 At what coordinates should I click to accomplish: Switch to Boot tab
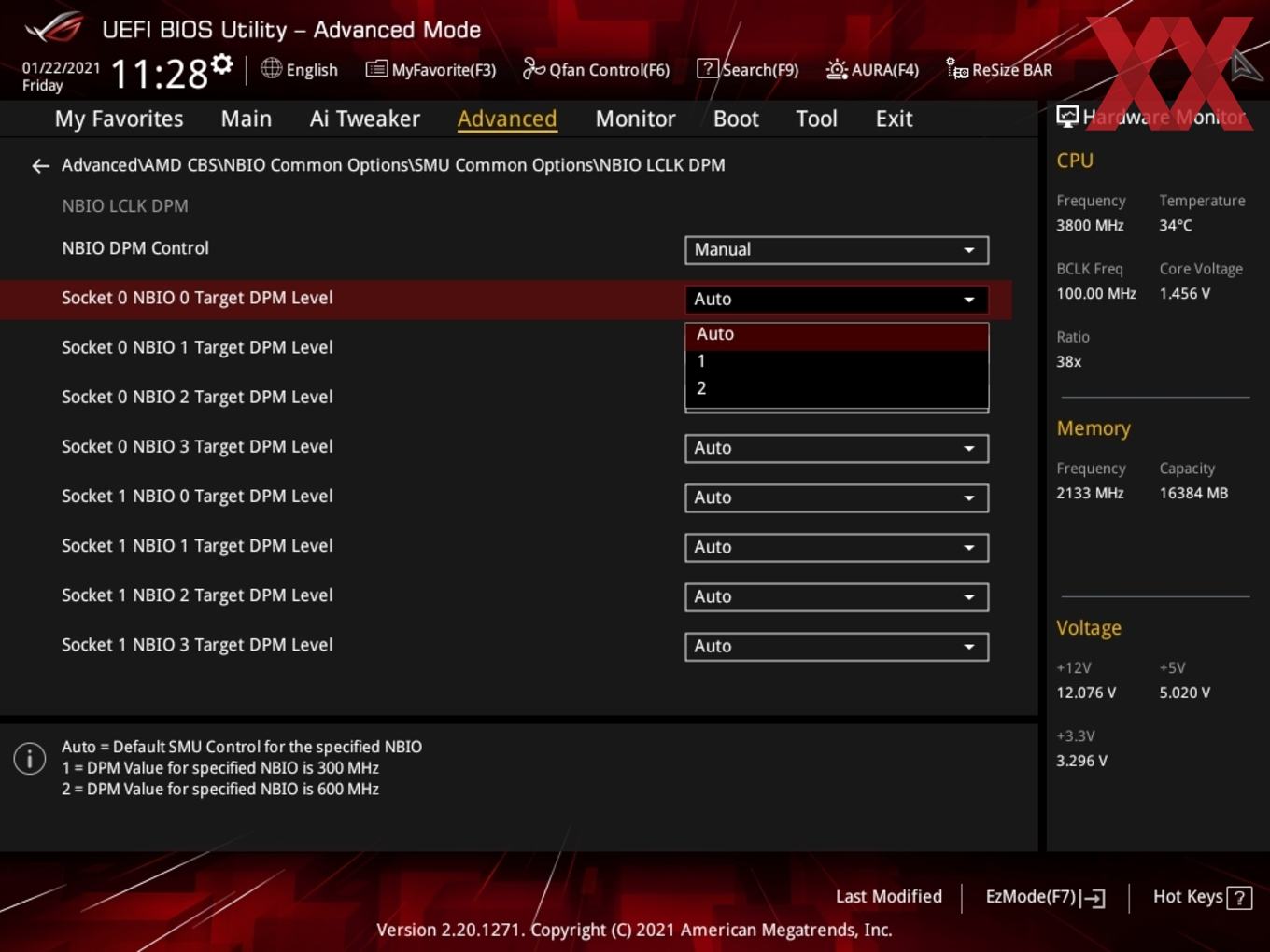coord(736,119)
